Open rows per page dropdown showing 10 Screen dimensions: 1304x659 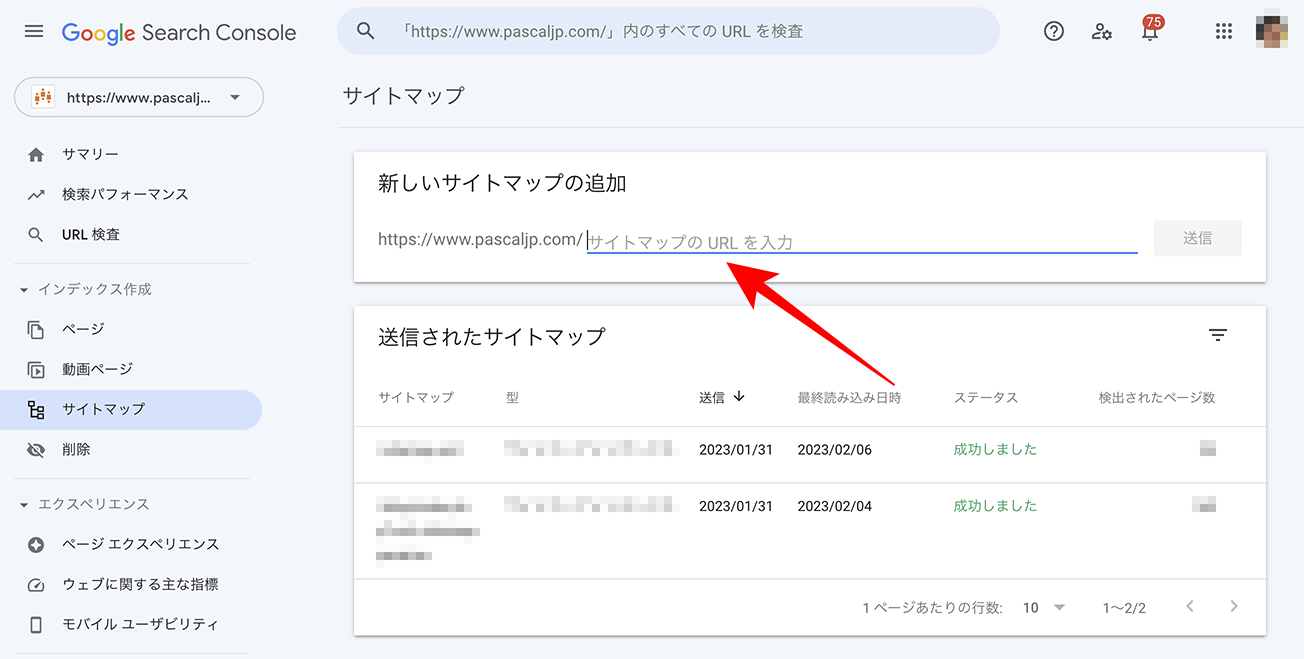[1045, 607]
